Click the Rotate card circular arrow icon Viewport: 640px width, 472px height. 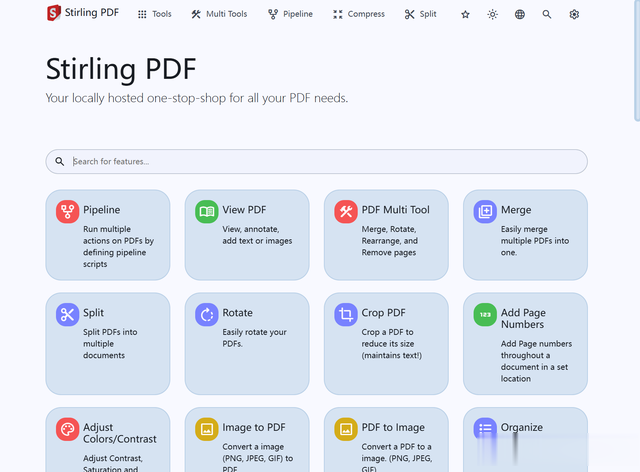(x=207, y=314)
